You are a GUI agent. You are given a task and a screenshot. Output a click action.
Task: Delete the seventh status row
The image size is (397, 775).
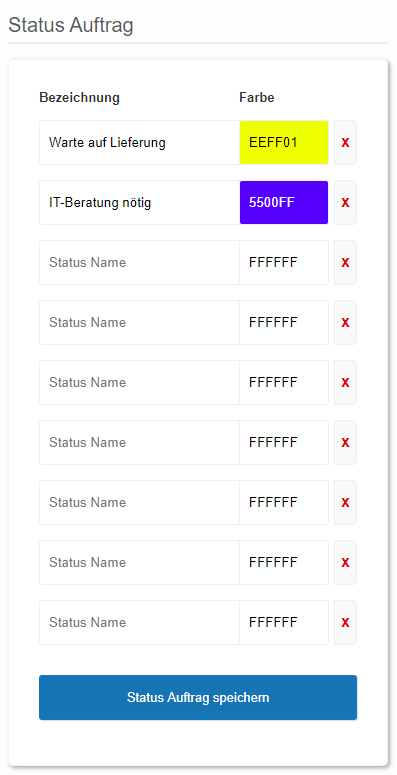(x=345, y=502)
